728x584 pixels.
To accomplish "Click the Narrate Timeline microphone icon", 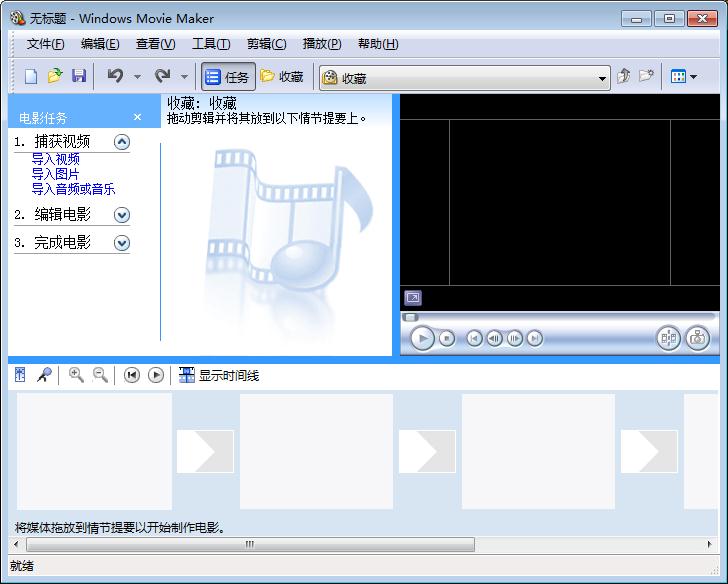I will point(44,375).
